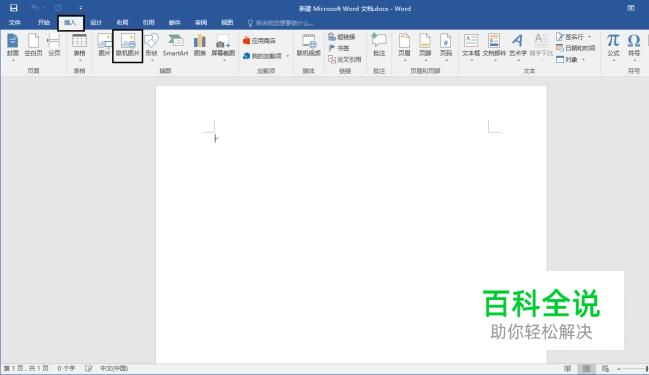Insert a 交叉引用 (Cross-reference)
Viewport: 649px width, 375px height.
(345, 60)
